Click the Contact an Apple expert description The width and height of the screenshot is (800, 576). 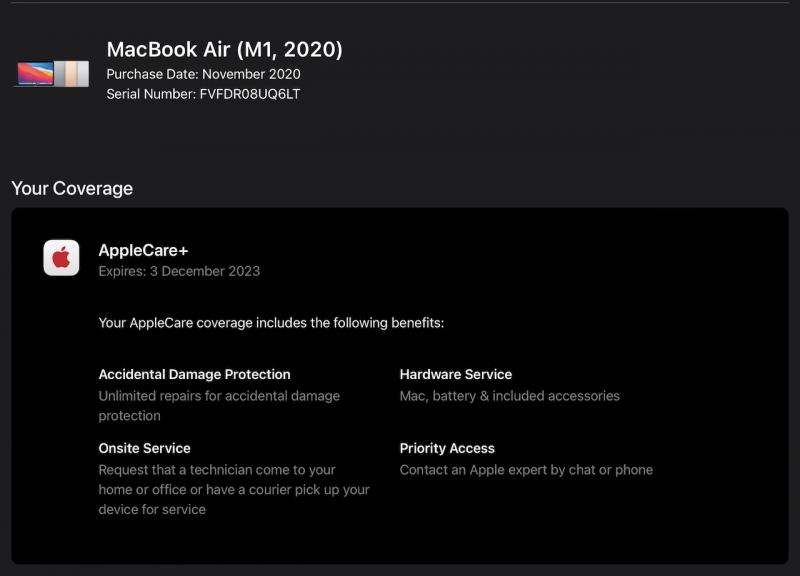526,470
